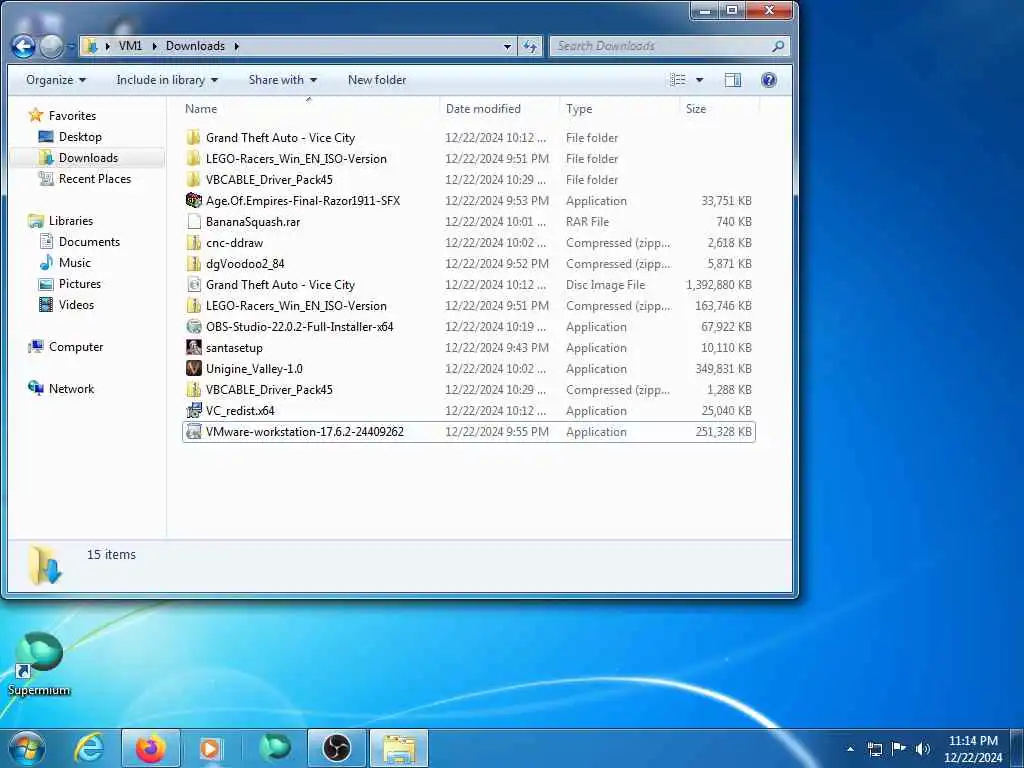Screen dimensions: 1024x768
Task: Select Age.Of.Empires-Final-Razor1911-SFX application icon
Action: [x=193, y=200]
